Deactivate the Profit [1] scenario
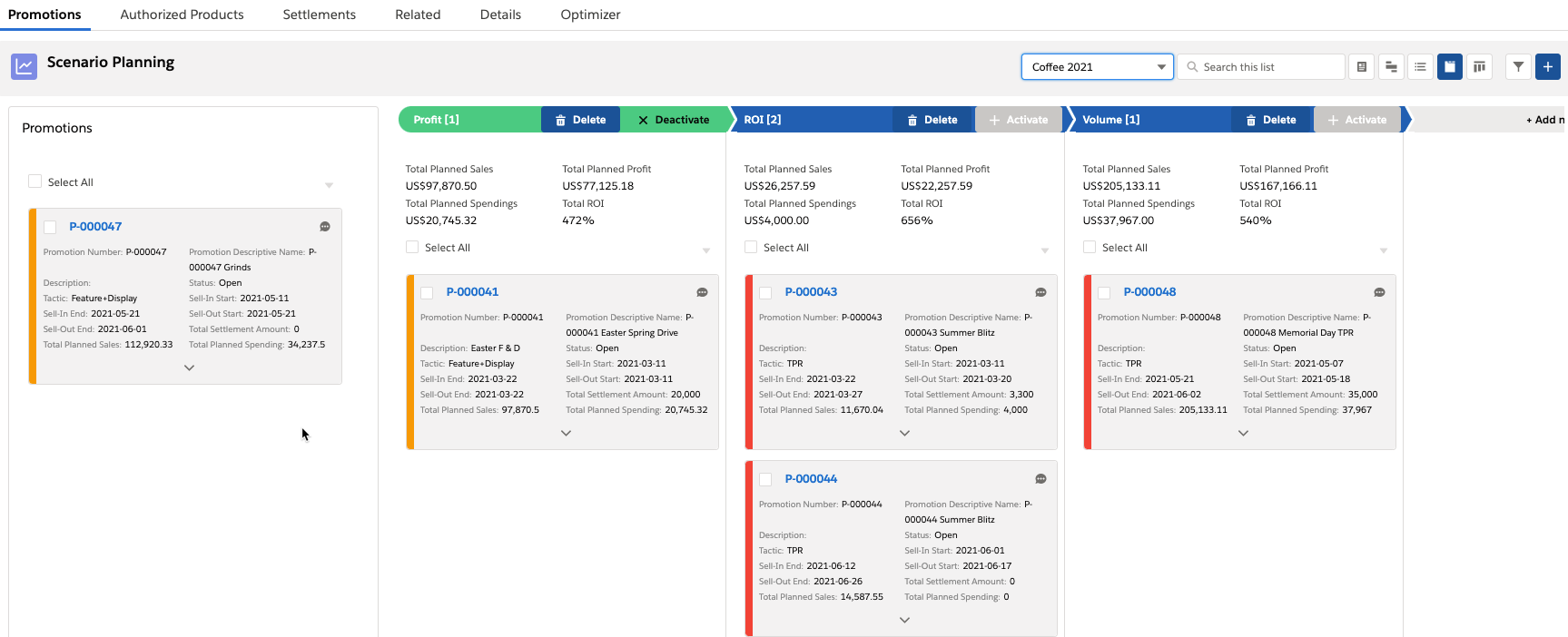 (x=674, y=120)
